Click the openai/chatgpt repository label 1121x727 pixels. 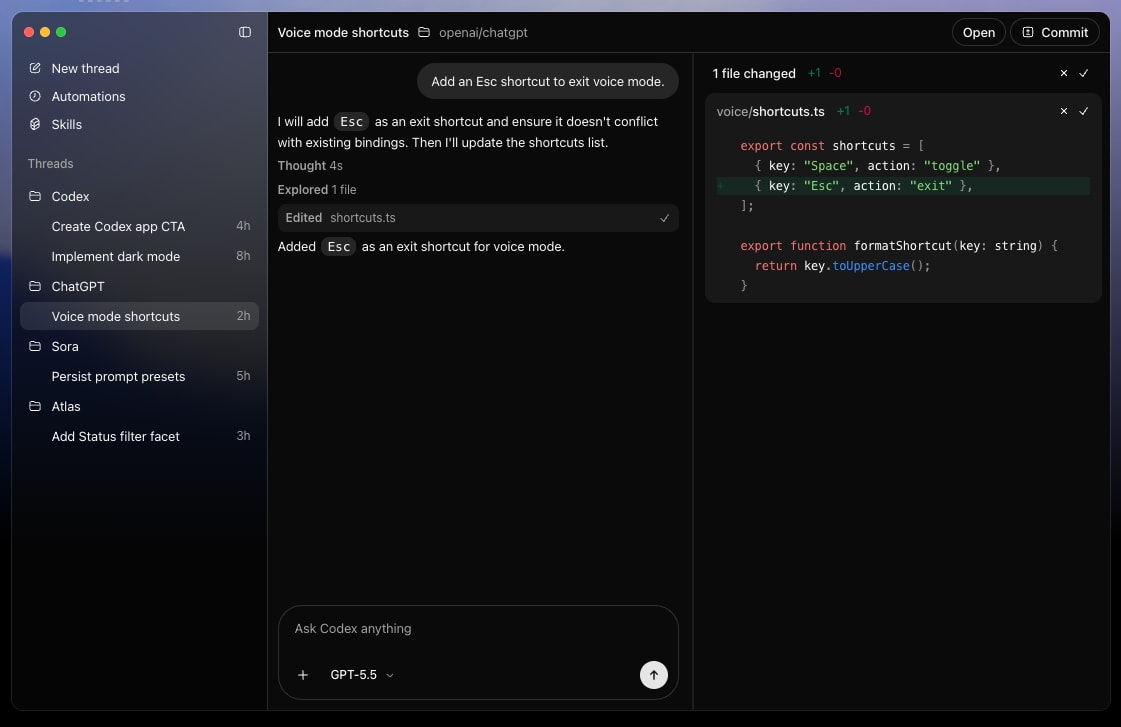tap(483, 32)
